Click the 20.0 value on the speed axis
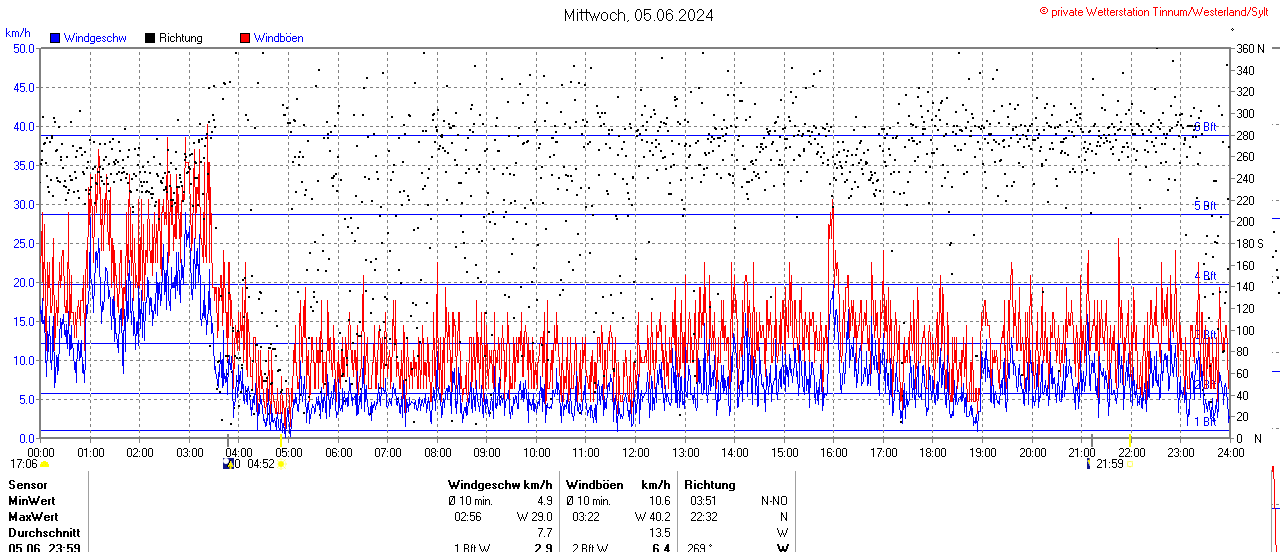The image size is (1280, 552). click(23, 282)
